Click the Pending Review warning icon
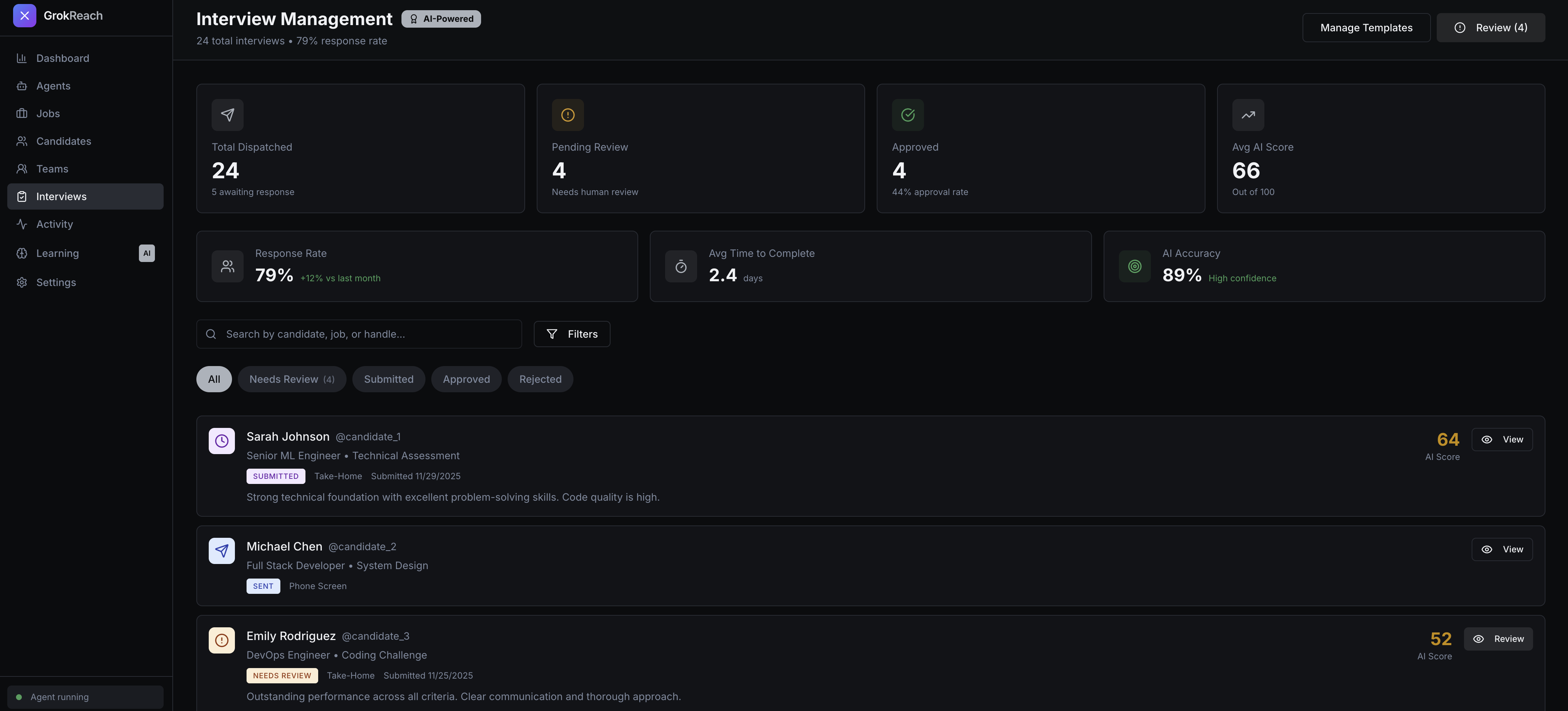 click(567, 115)
